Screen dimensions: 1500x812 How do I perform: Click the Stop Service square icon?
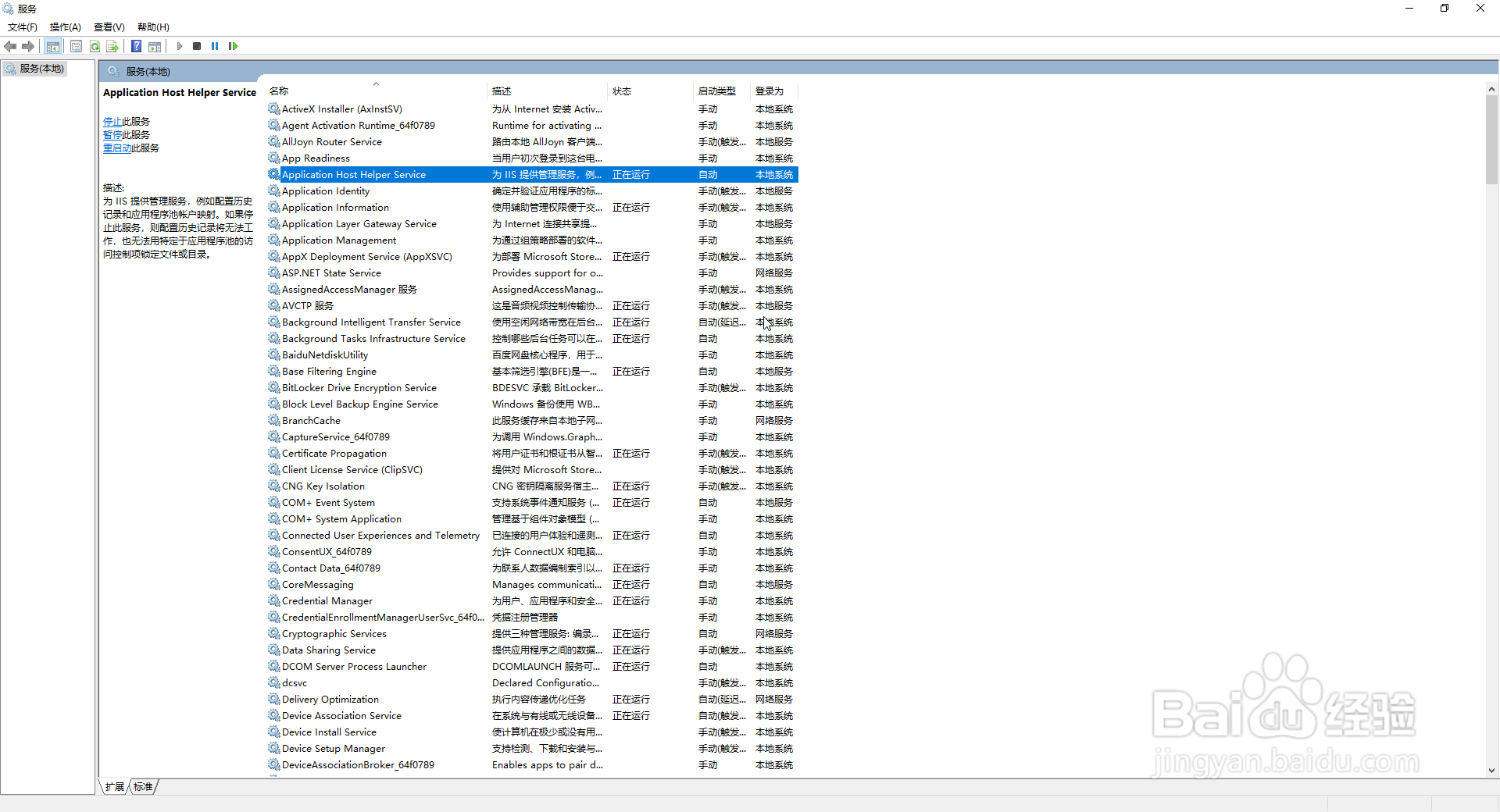(197, 46)
